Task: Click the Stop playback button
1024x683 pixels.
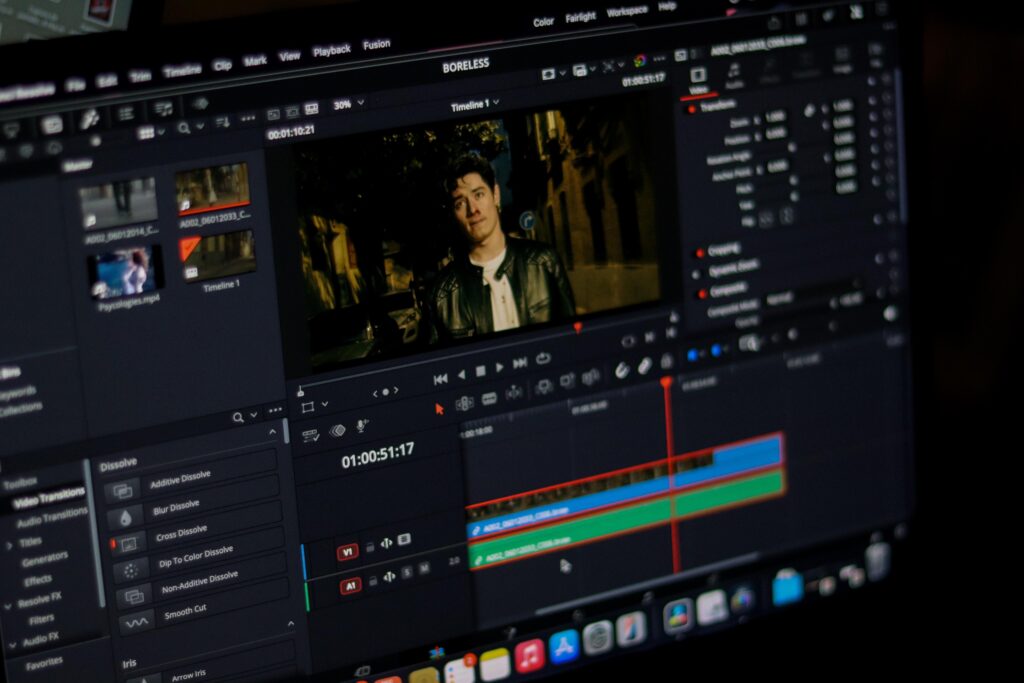Action: click(x=480, y=370)
